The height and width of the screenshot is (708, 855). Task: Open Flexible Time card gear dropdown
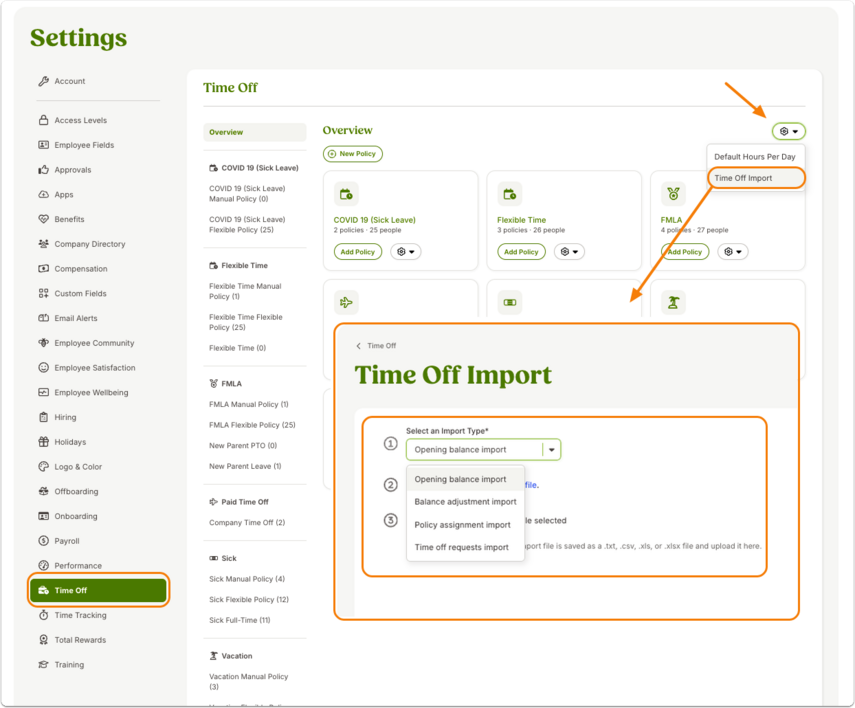click(x=569, y=251)
